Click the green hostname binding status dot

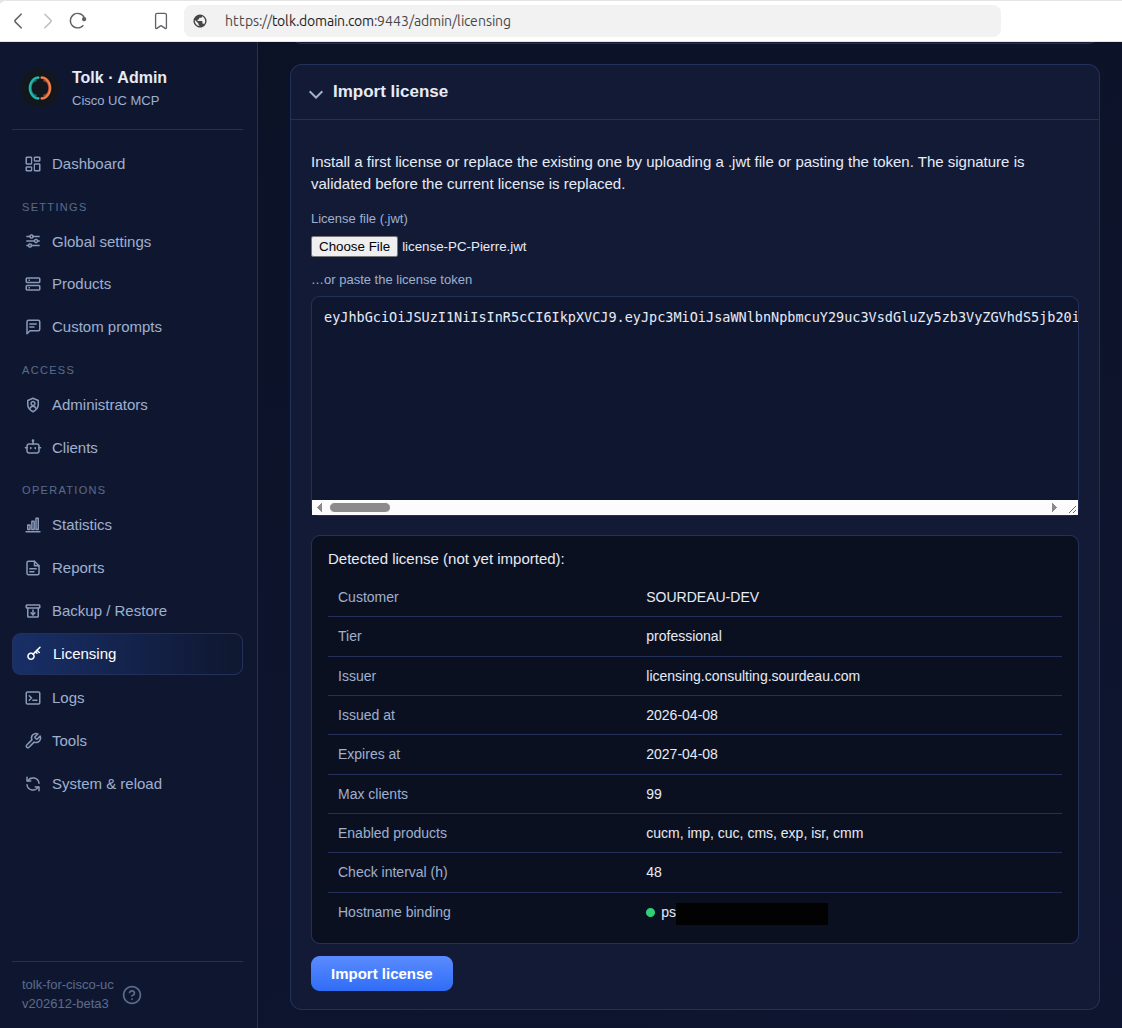[650, 913]
